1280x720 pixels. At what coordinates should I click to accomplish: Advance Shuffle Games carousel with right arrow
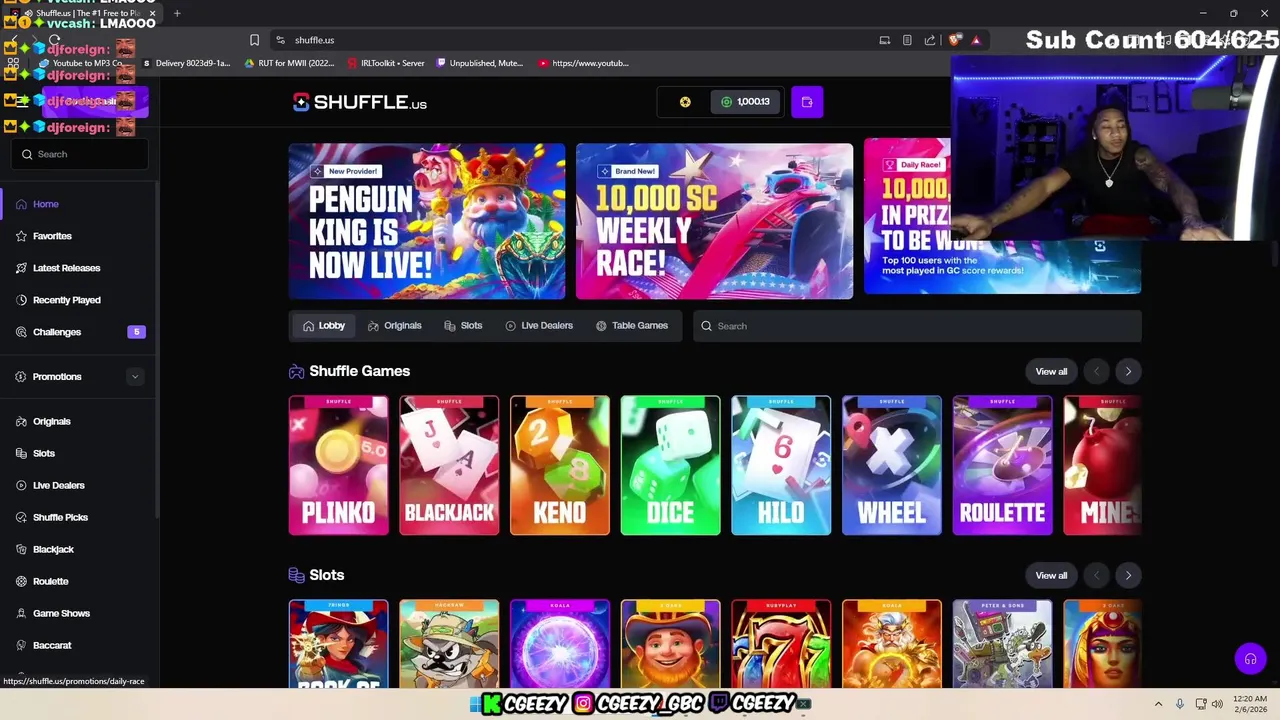pos(1128,372)
